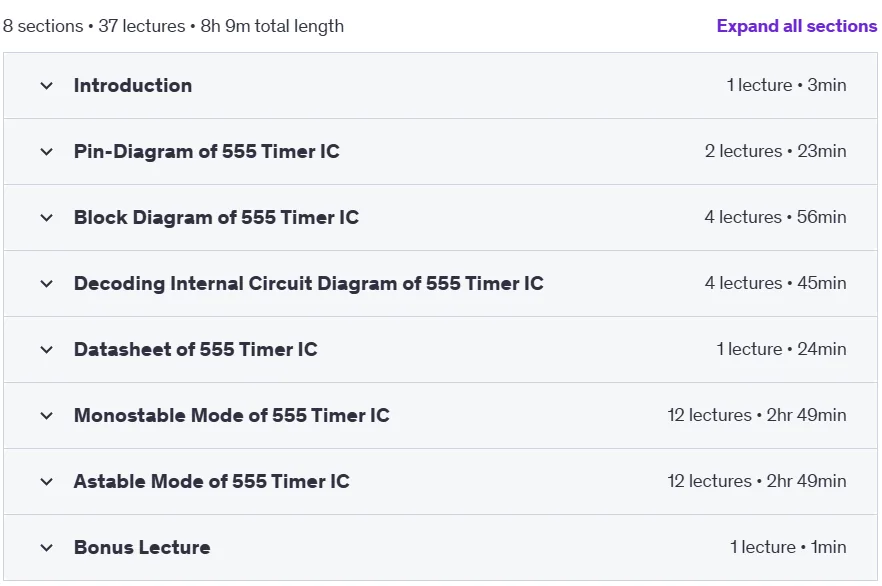Screen dimensions: 882x586
Task: Select Datasheet of 555 Timer IC heading
Action: tap(195, 349)
